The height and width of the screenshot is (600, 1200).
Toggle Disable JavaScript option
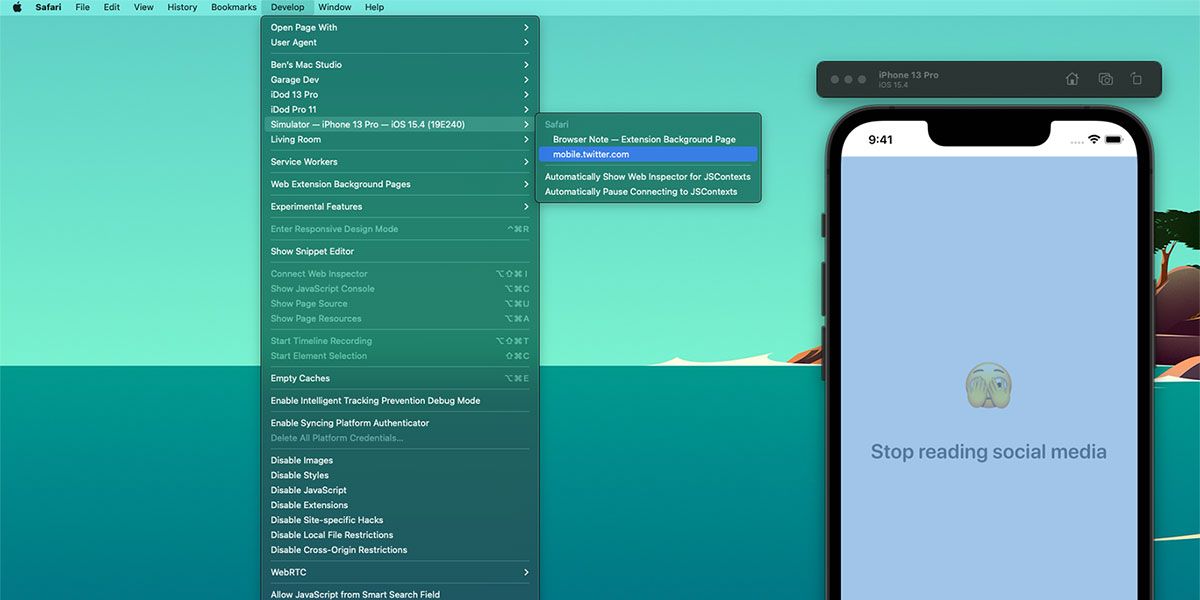400,490
